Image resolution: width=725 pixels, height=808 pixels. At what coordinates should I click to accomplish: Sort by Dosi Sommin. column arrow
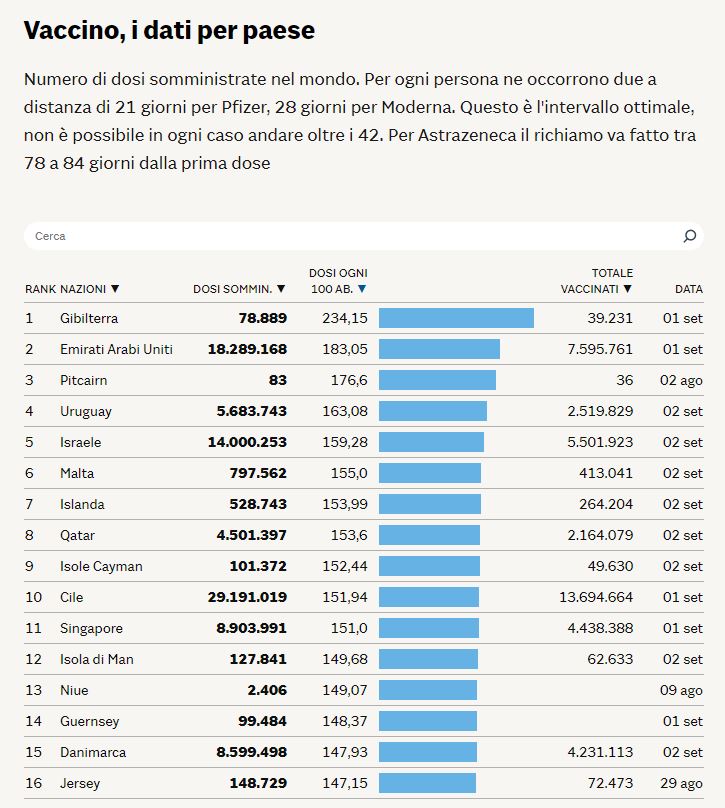point(281,289)
